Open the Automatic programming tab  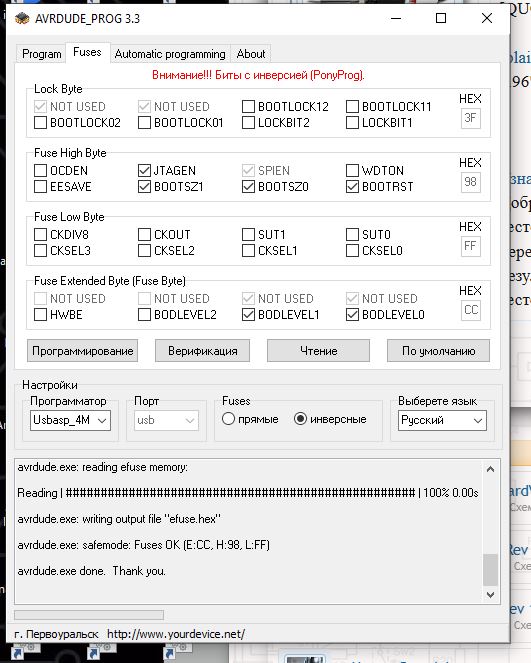[x=170, y=54]
